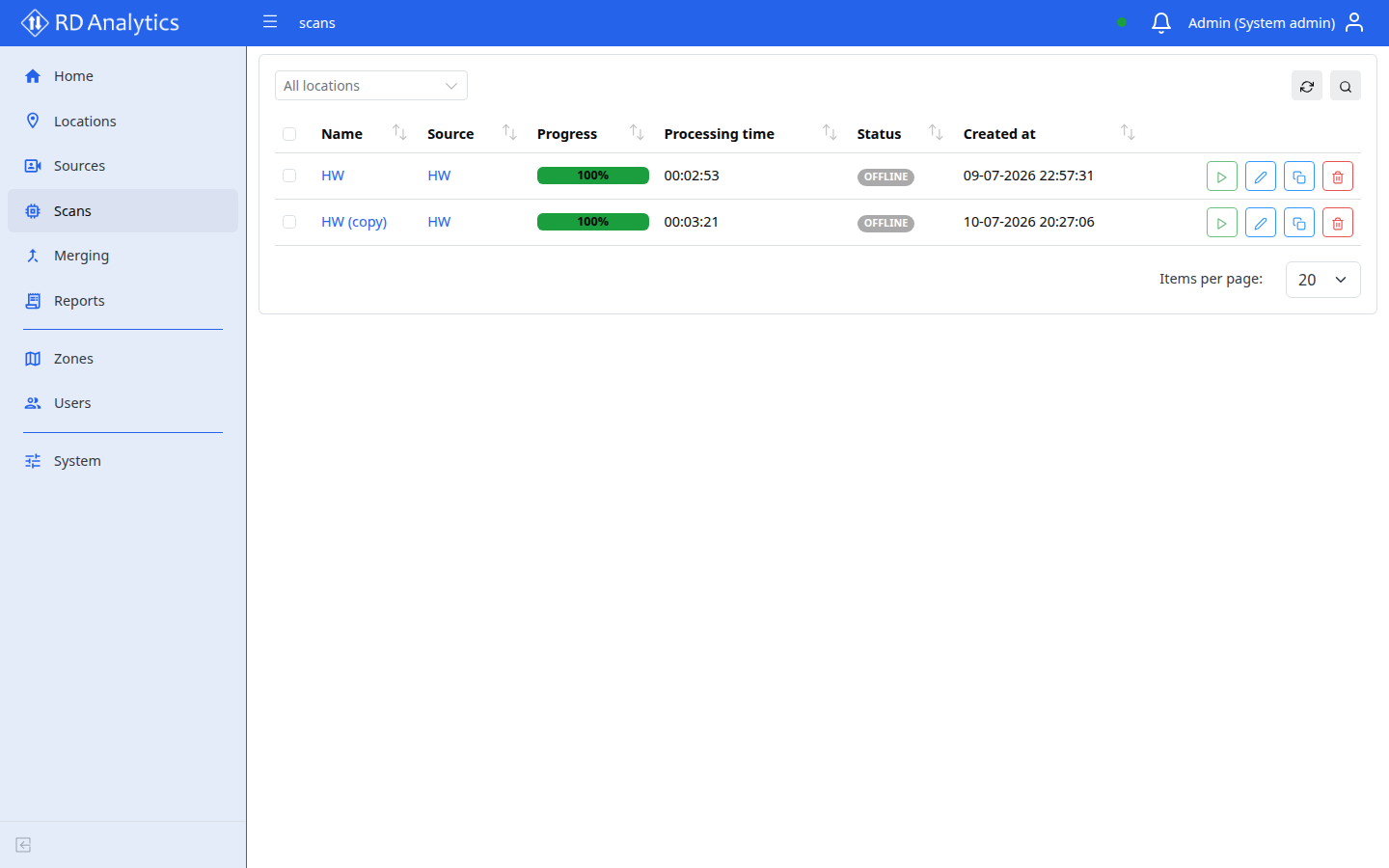Open Zones in sidebar

coord(123,359)
